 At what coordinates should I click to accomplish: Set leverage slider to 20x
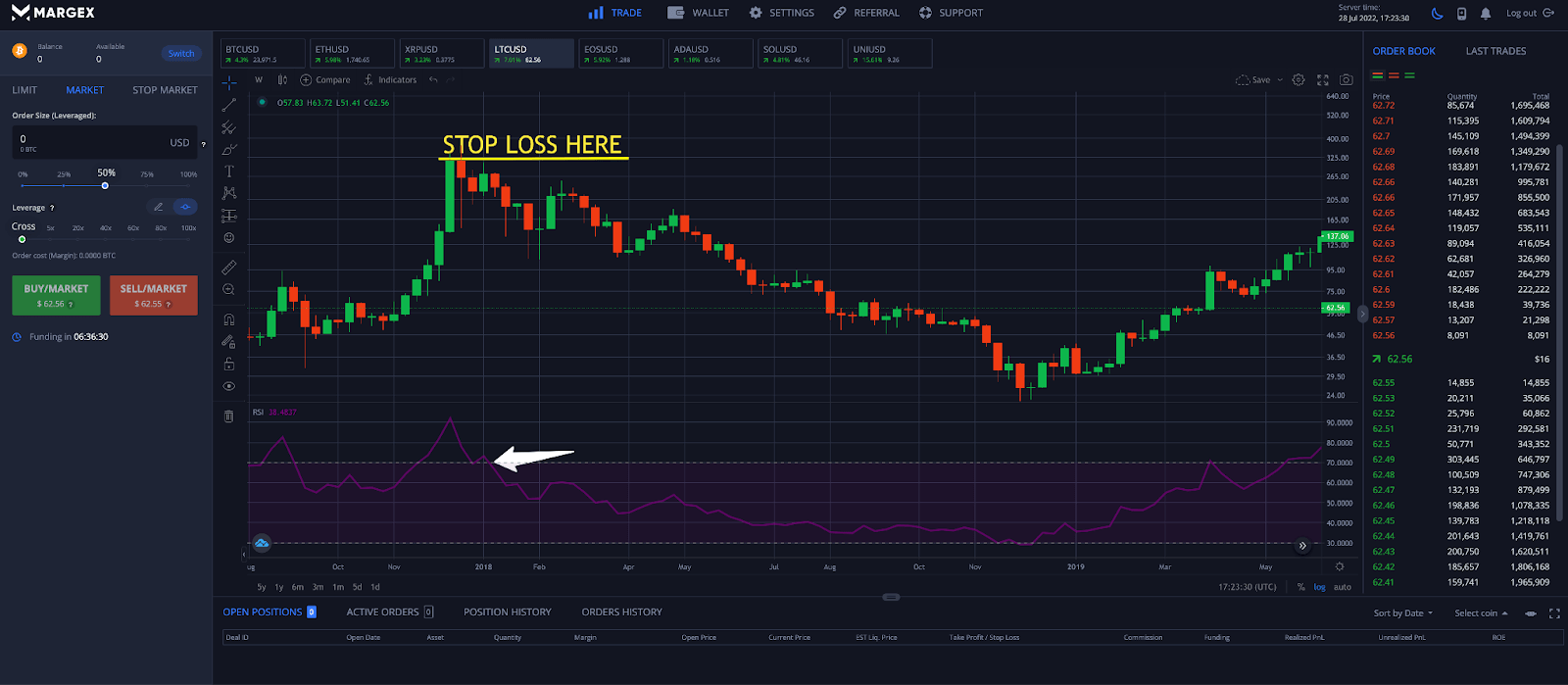point(77,228)
